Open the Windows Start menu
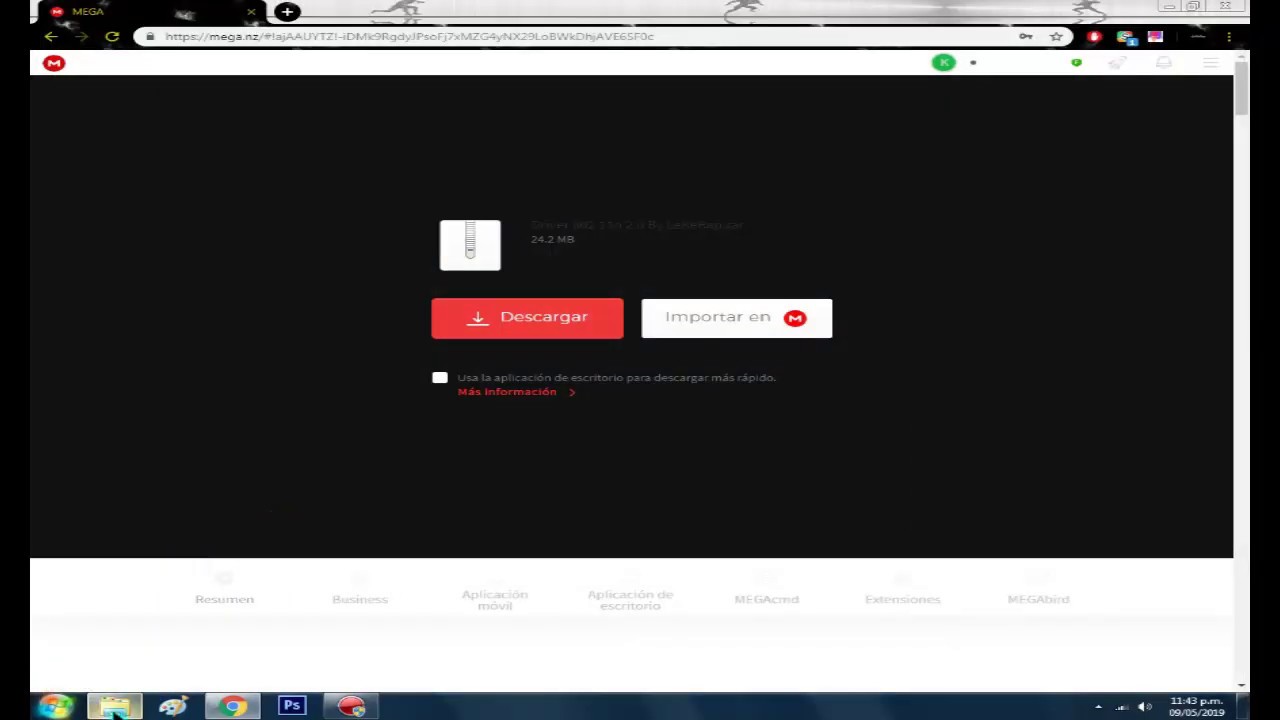The height and width of the screenshot is (720, 1280). [56, 707]
